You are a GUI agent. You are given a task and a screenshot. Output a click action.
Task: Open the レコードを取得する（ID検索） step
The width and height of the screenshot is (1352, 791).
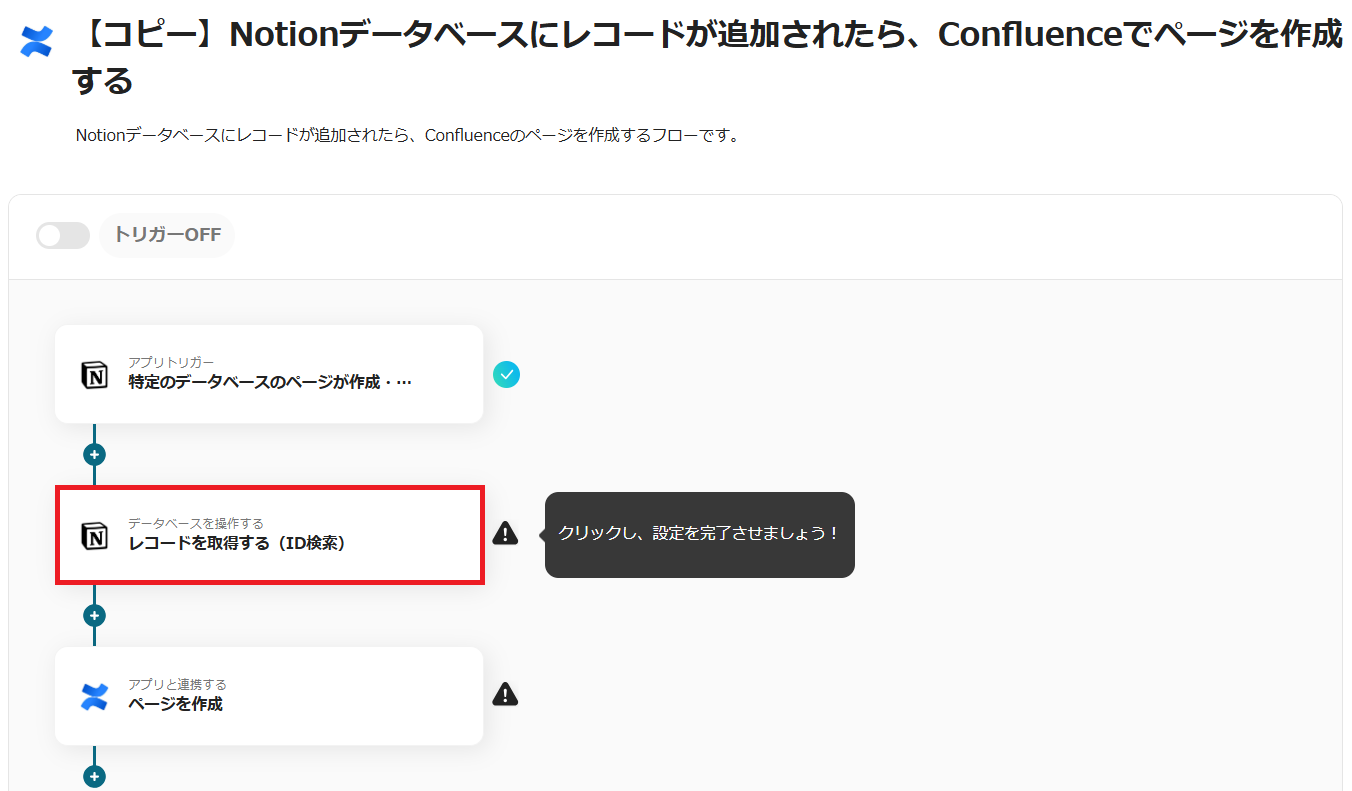click(x=270, y=535)
